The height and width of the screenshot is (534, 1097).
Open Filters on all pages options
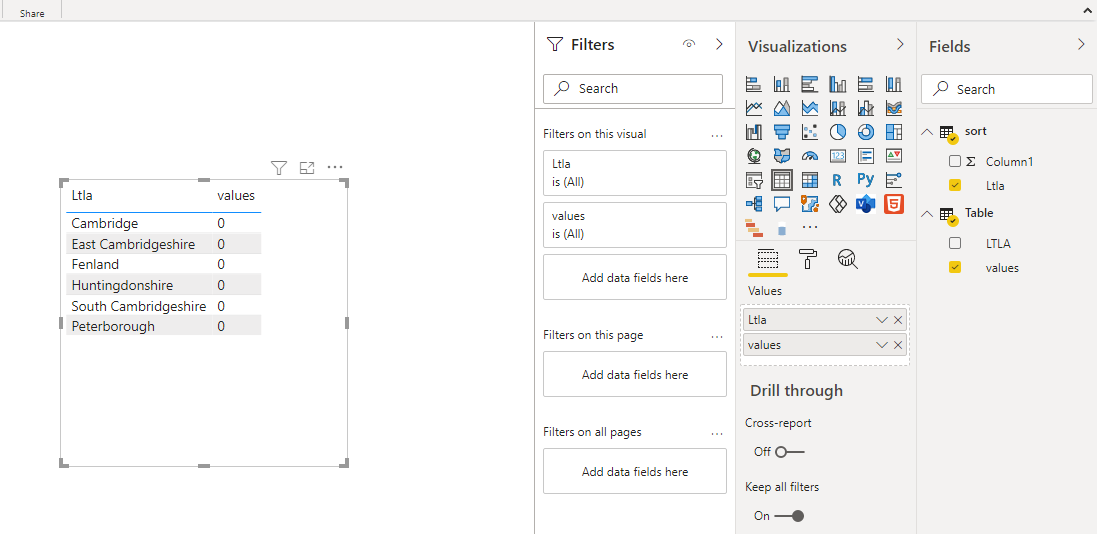(716, 433)
